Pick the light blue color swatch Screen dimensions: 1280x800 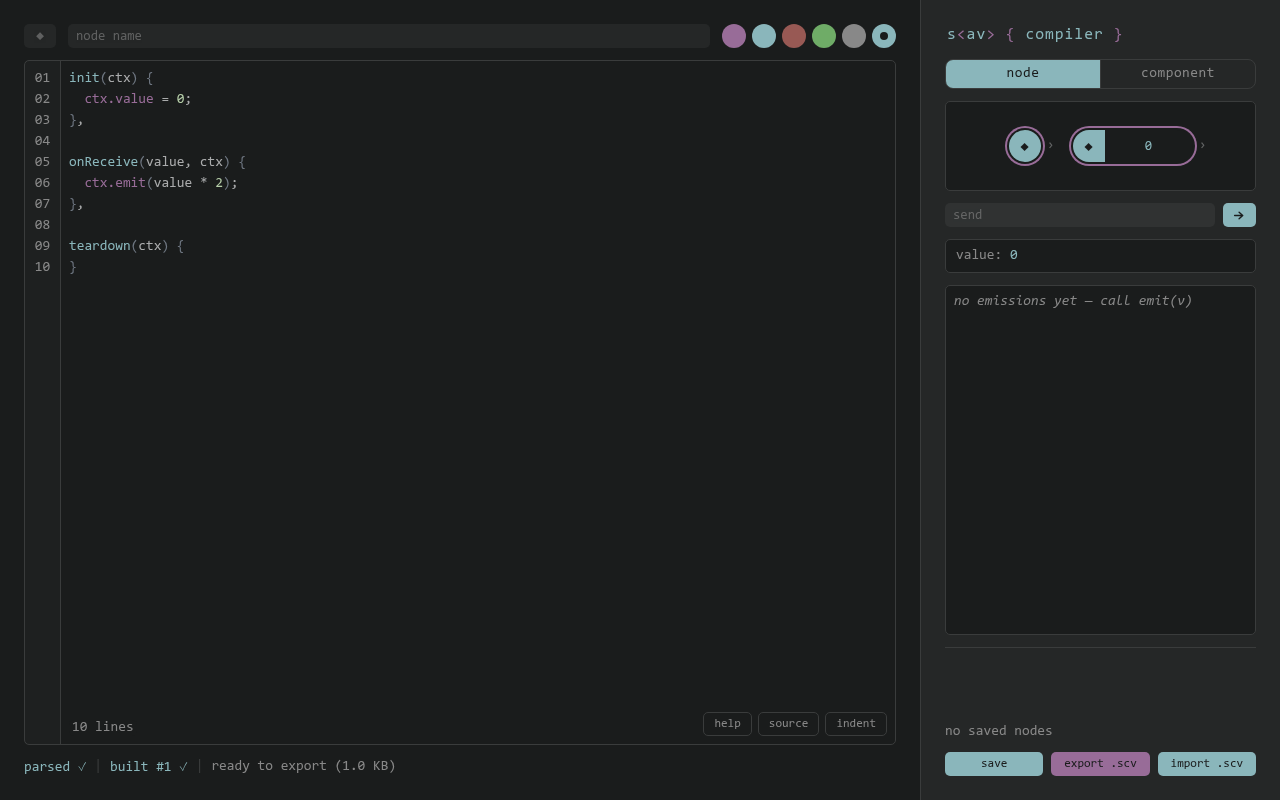click(764, 36)
